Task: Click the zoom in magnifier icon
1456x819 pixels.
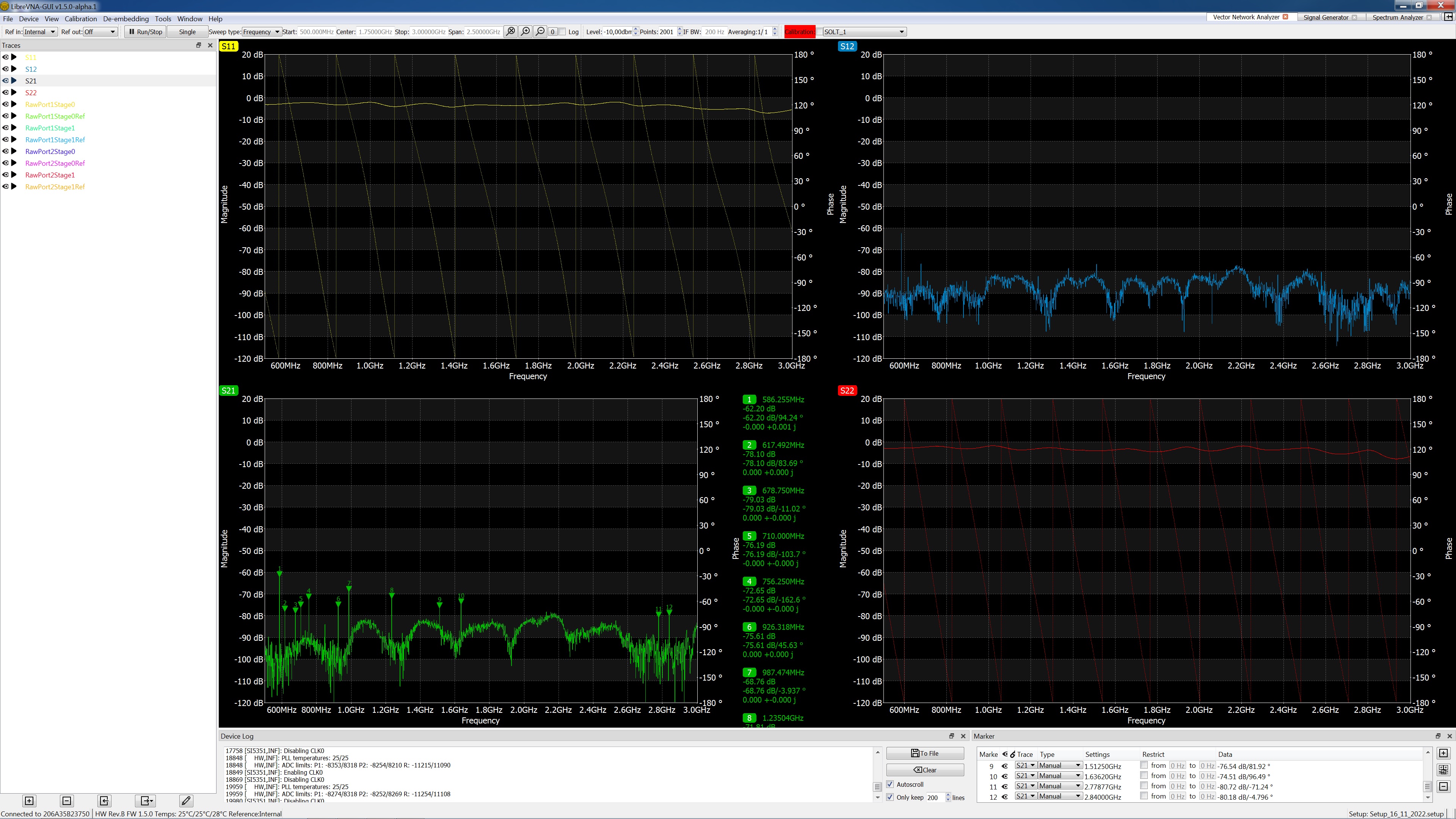Action: tap(525, 31)
